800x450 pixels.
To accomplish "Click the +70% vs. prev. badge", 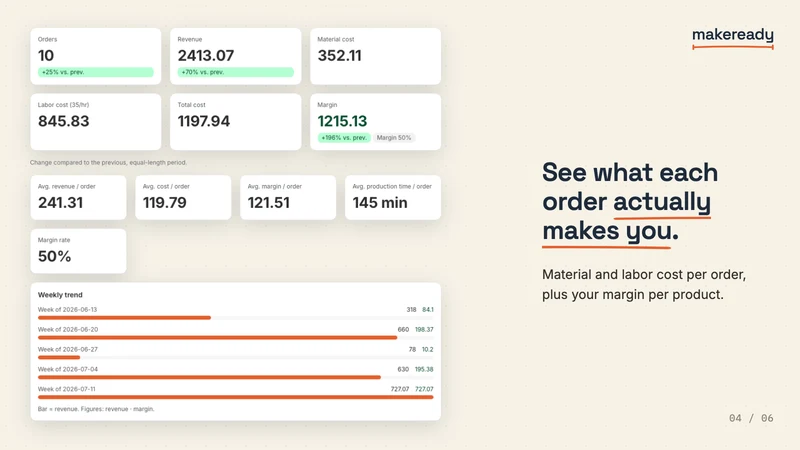I will [x=235, y=72].
